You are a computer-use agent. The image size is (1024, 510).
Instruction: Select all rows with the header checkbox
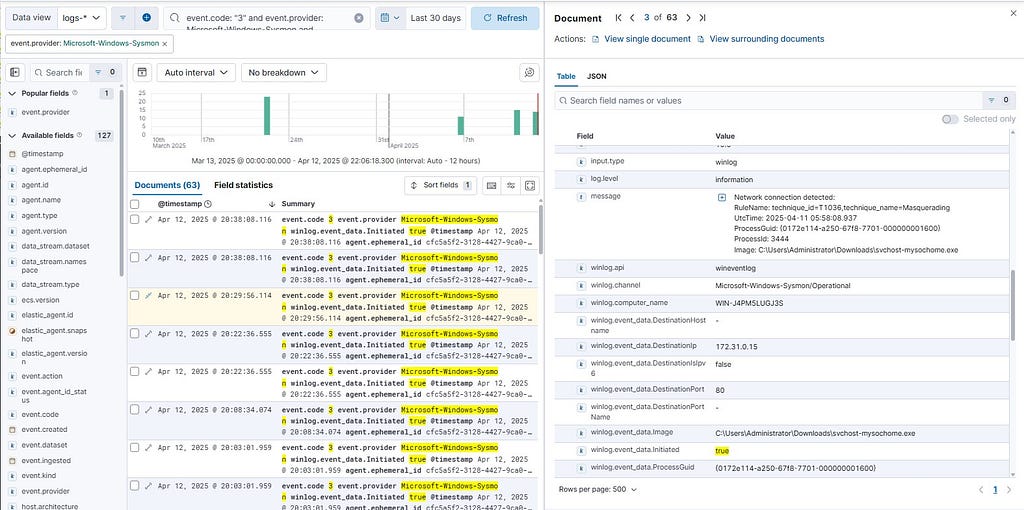coord(135,204)
